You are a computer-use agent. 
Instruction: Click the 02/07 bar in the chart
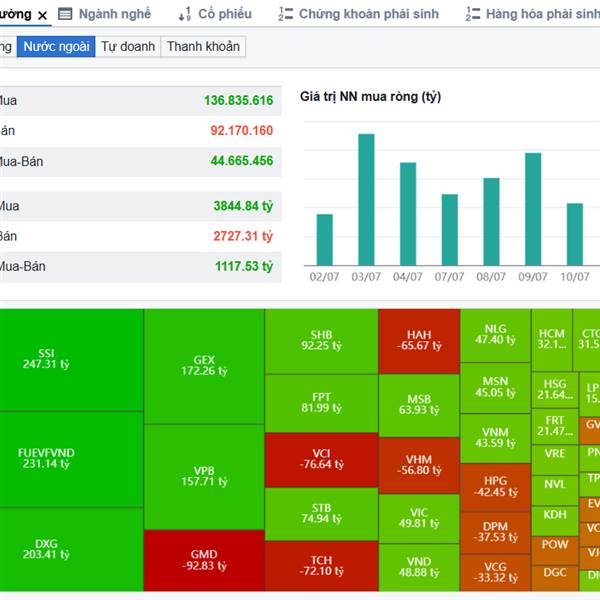click(x=325, y=240)
